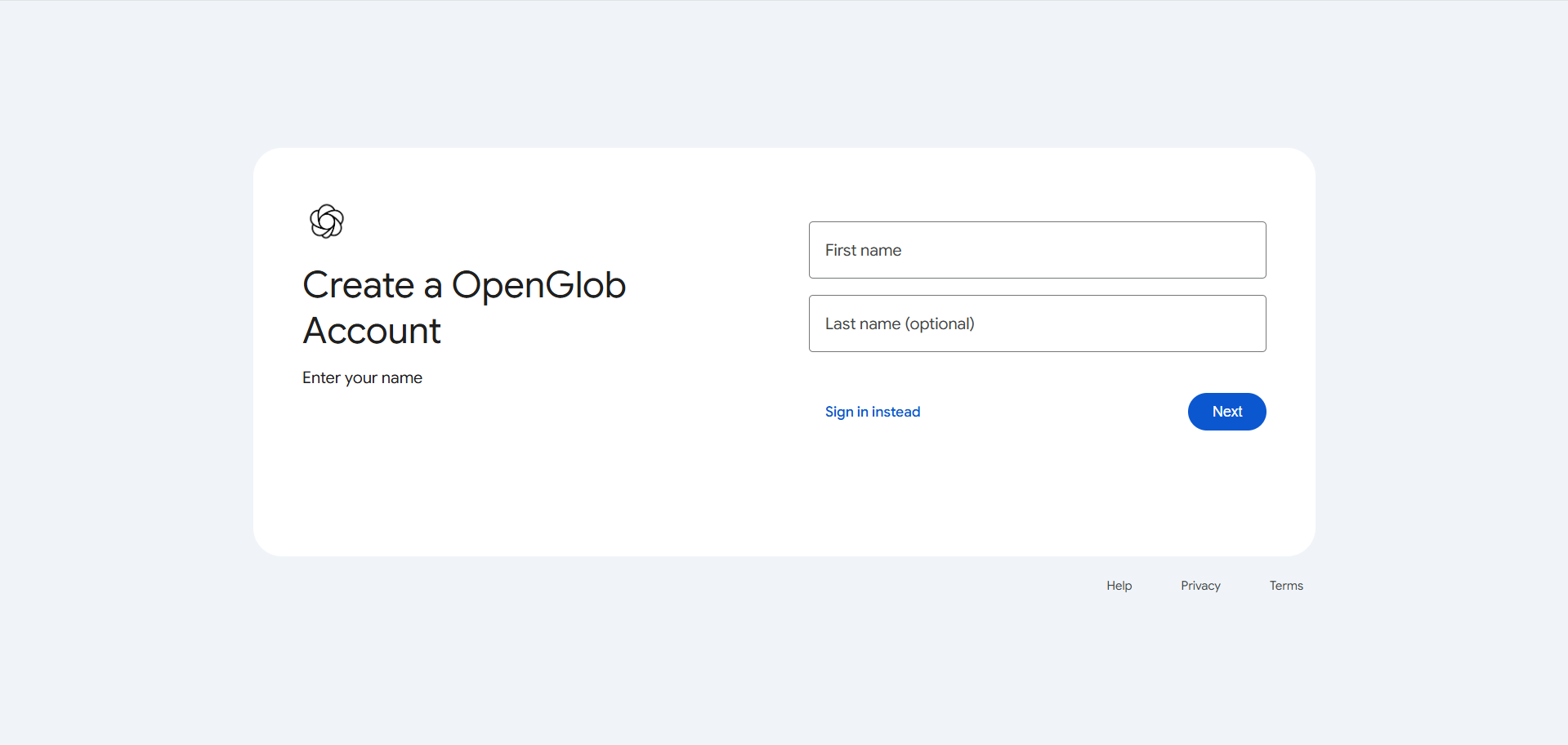Click the "Enter your name" subtitle text
This screenshot has width=1568, height=745.
click(362, 377)
